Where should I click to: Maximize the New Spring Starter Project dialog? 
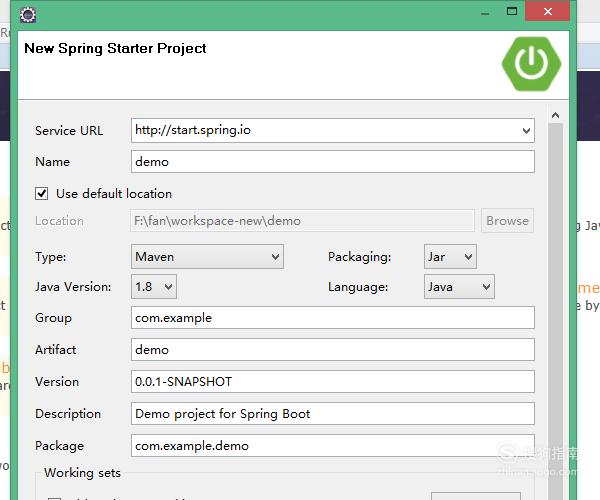(512, 11)
